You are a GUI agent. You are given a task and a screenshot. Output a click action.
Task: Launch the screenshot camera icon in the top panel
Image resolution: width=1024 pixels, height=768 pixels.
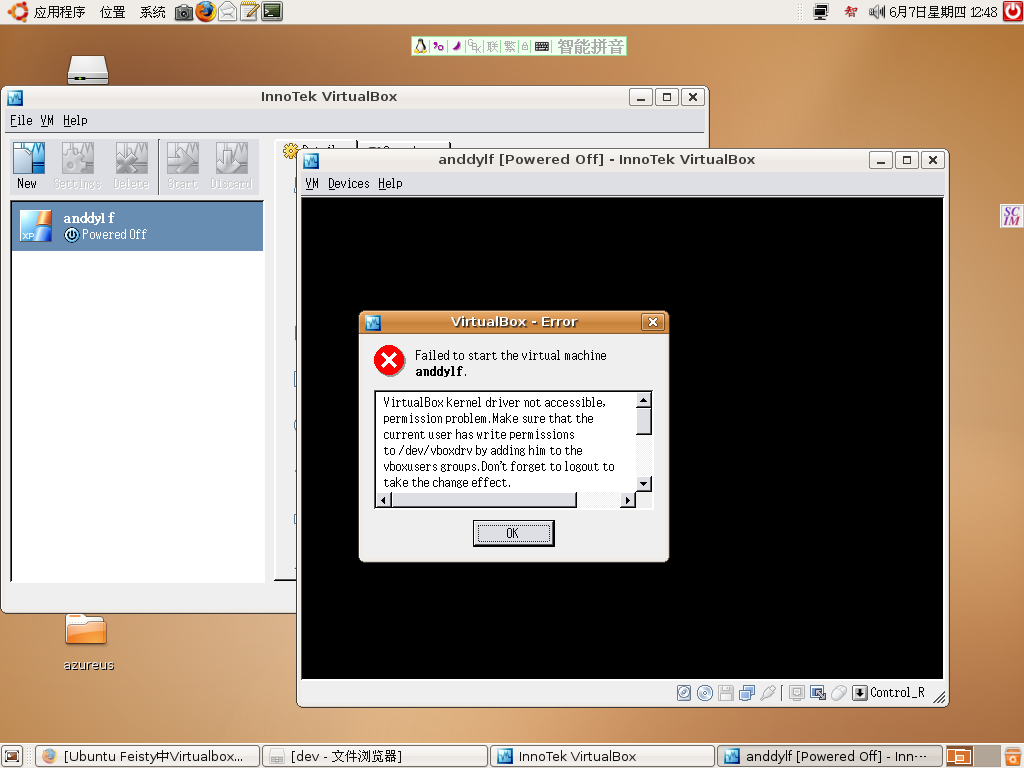[184, 12]
